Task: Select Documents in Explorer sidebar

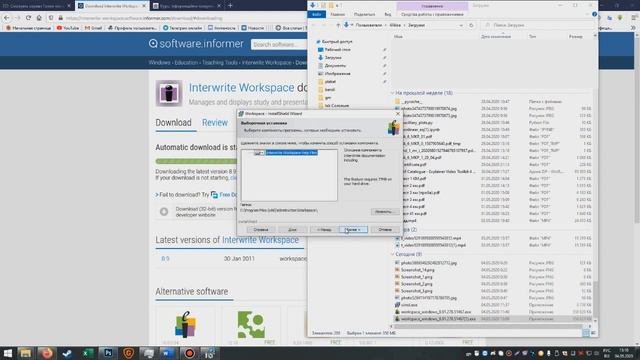Action: (x=332, y=65)
